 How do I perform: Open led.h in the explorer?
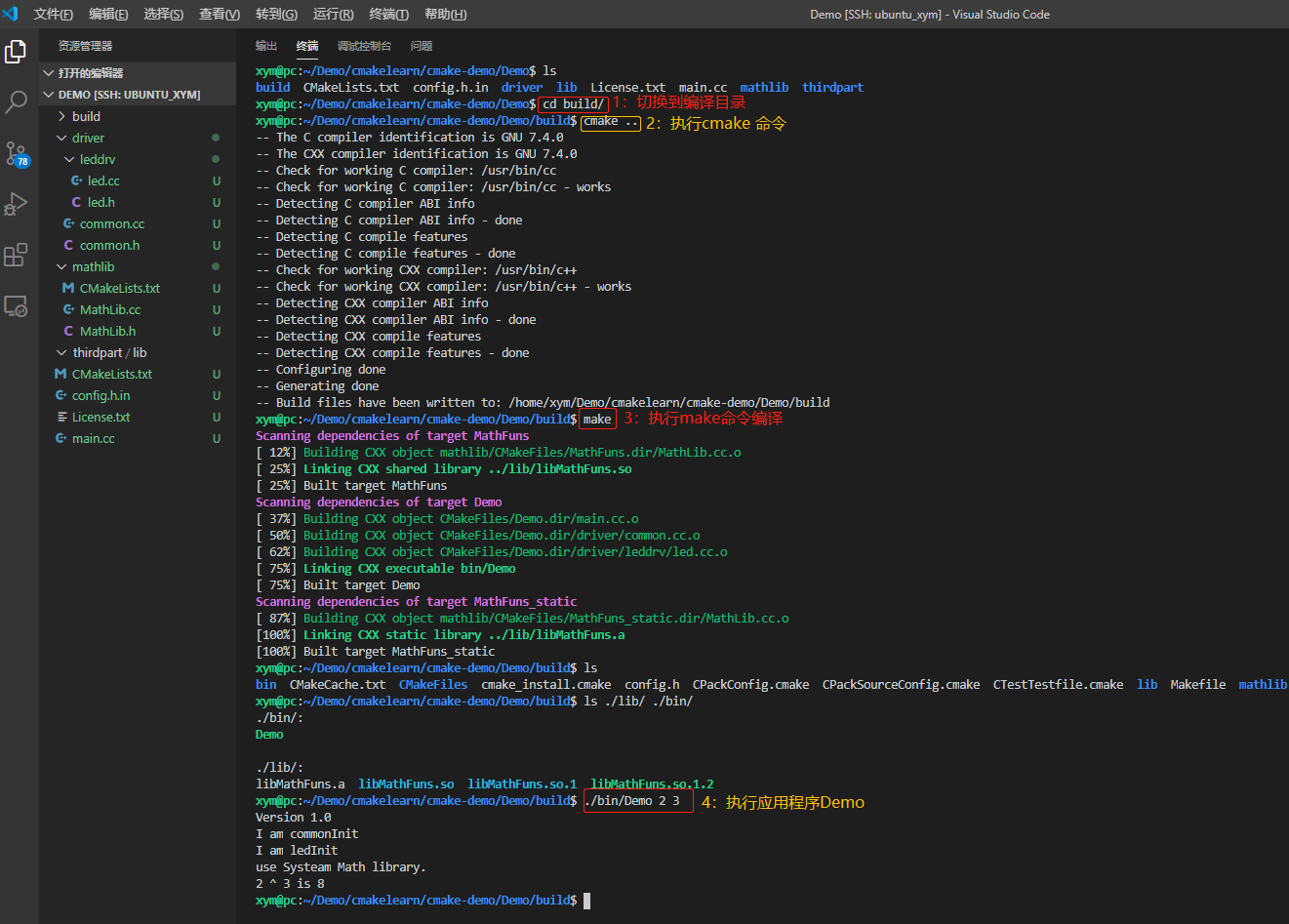(101, 202)
